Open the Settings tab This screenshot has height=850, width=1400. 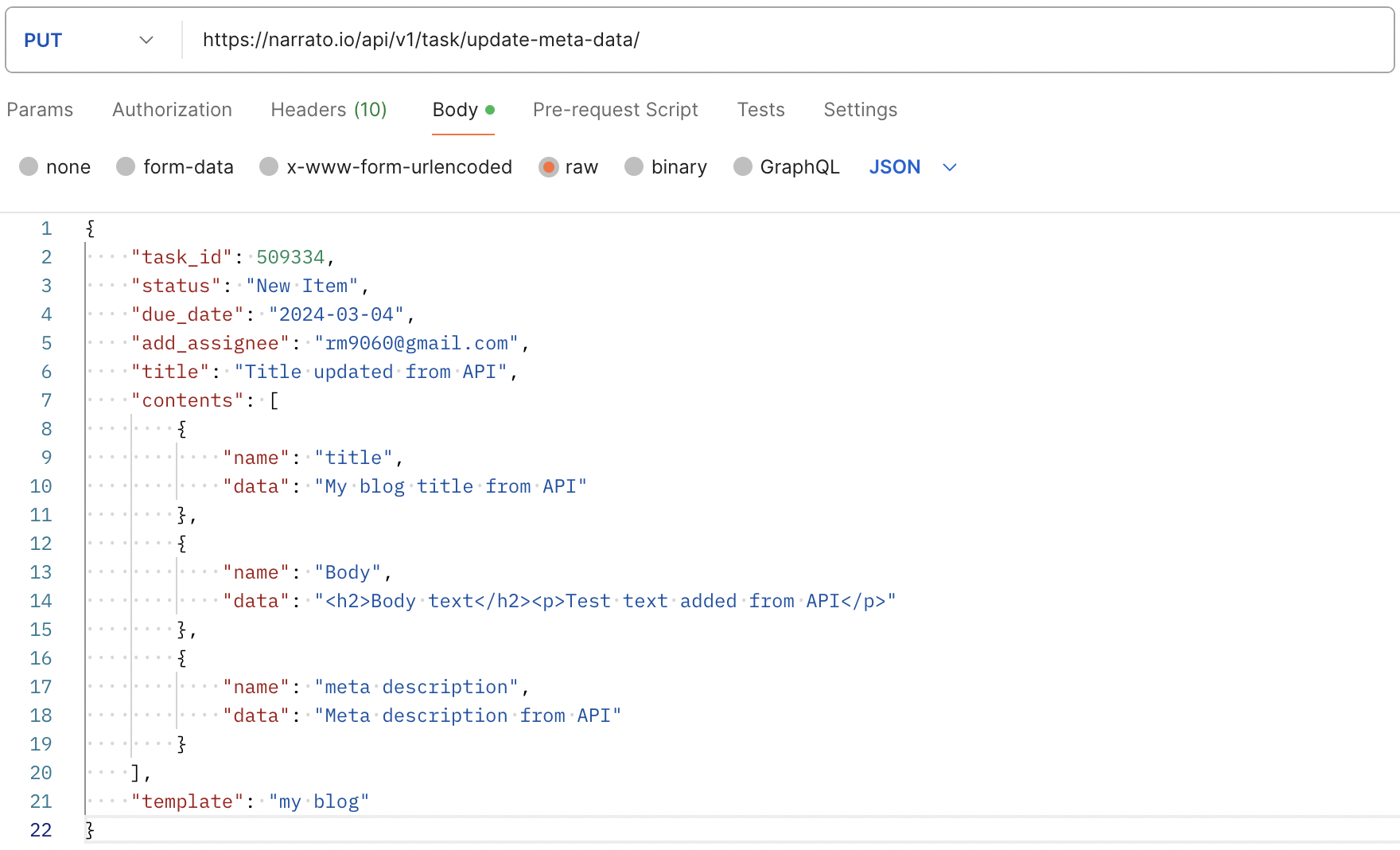[860, 110]
